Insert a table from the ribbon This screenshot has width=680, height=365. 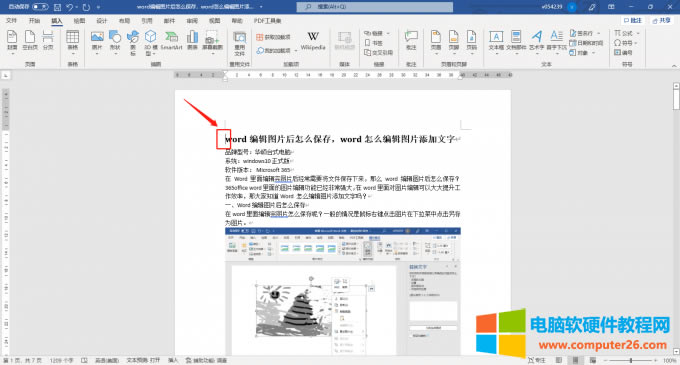click(72, 42)
